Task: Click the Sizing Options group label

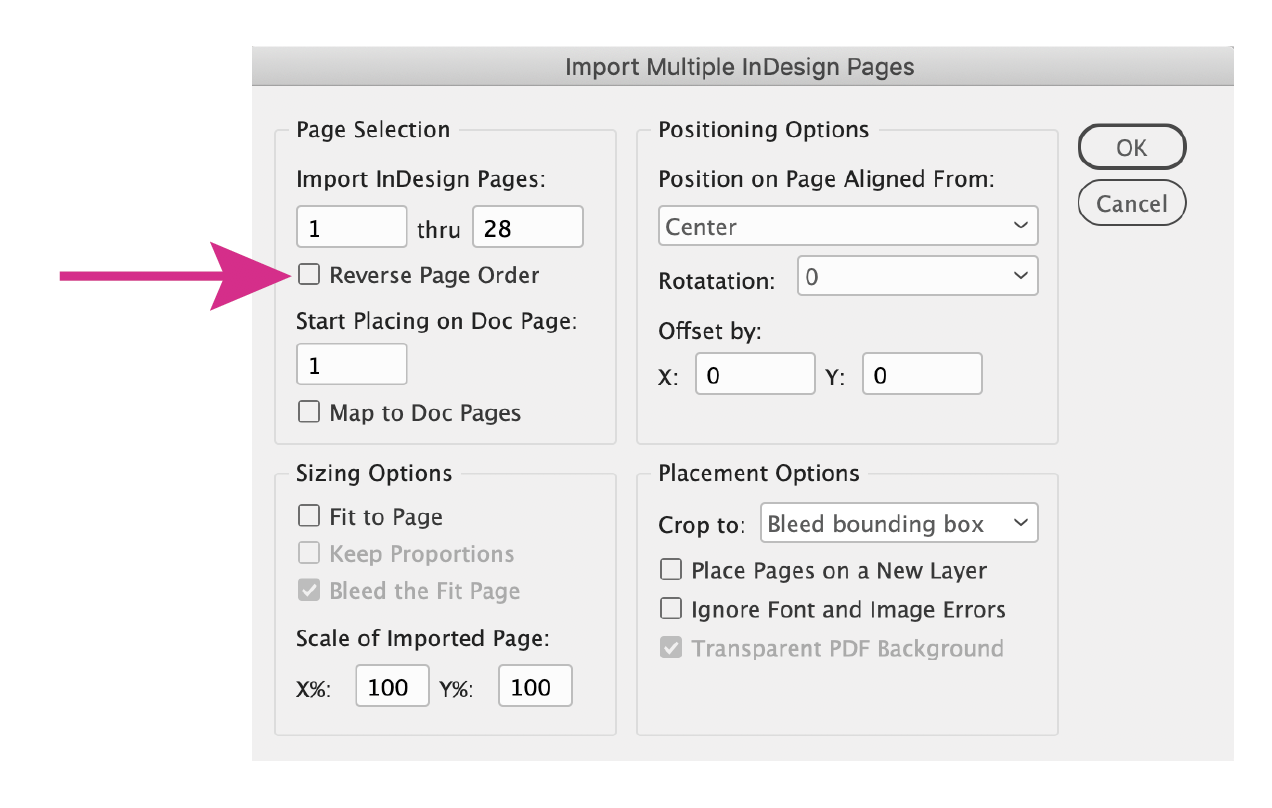Action: pyautogui.click(x=374, y=473)
